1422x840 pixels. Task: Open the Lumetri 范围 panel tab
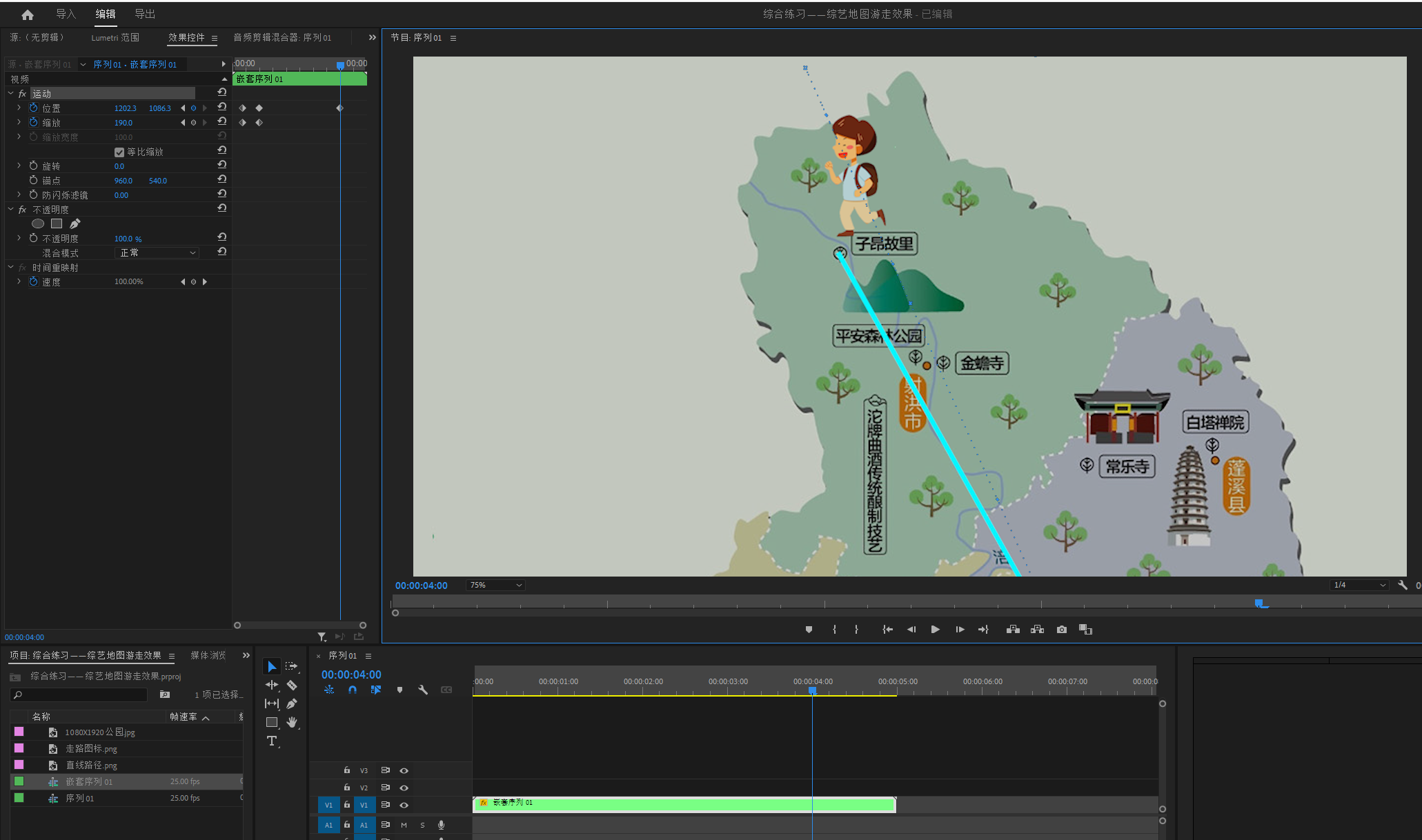[x=115, y=38]
